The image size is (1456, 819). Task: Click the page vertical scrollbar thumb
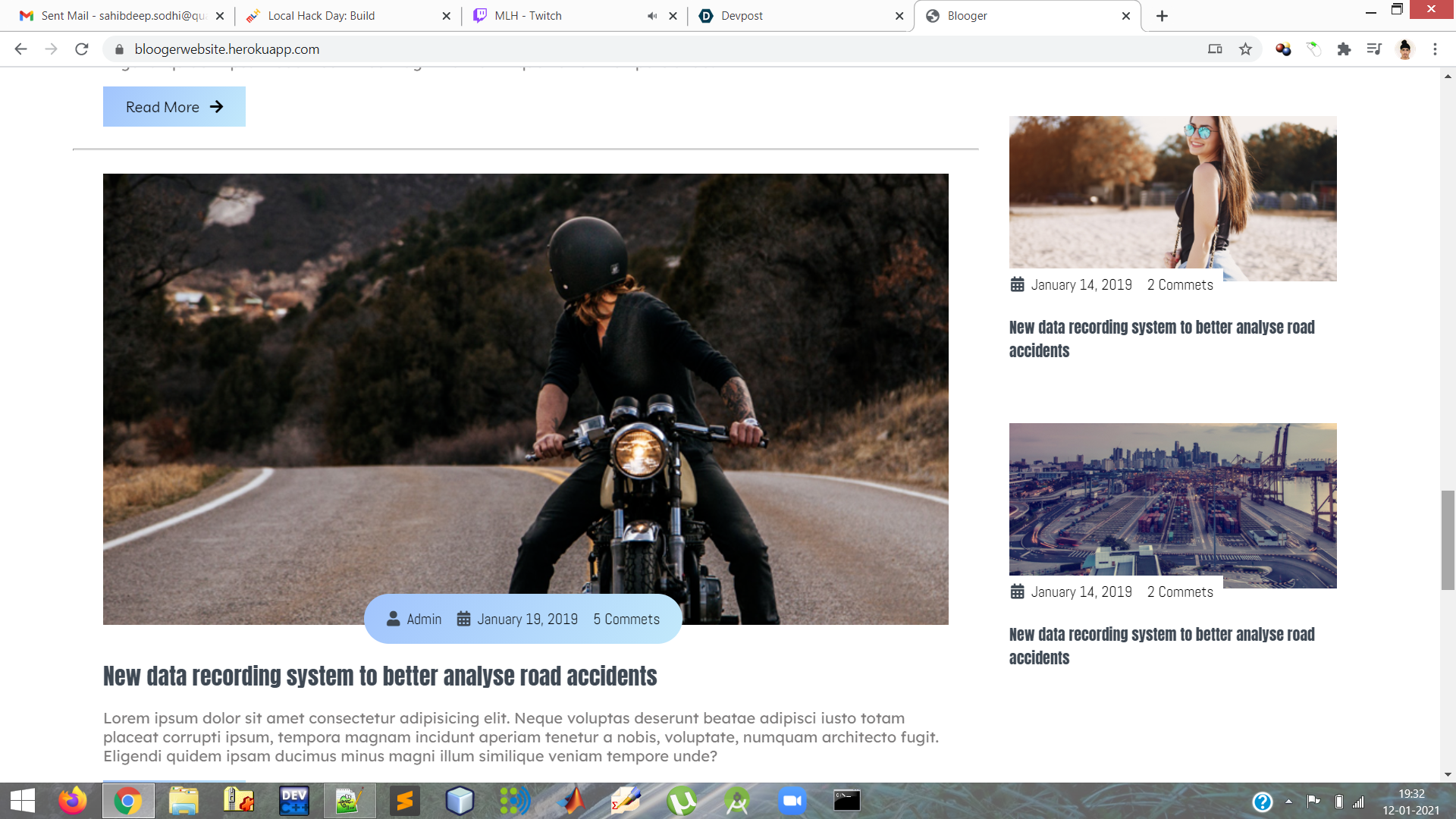1448,540
